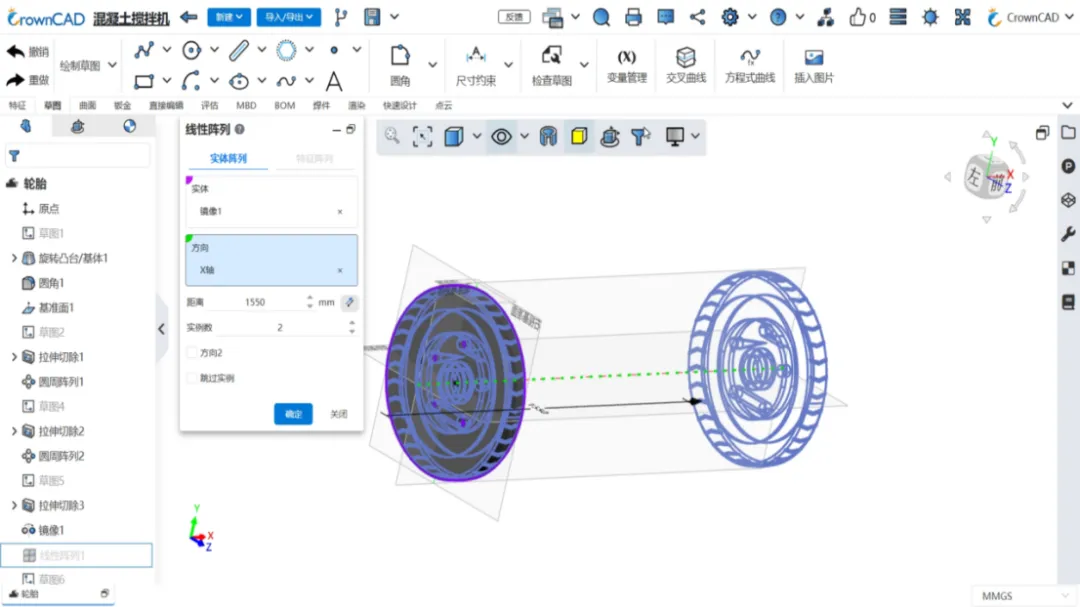Enable the 跳过实例 checkbox

tap(192, 378)
